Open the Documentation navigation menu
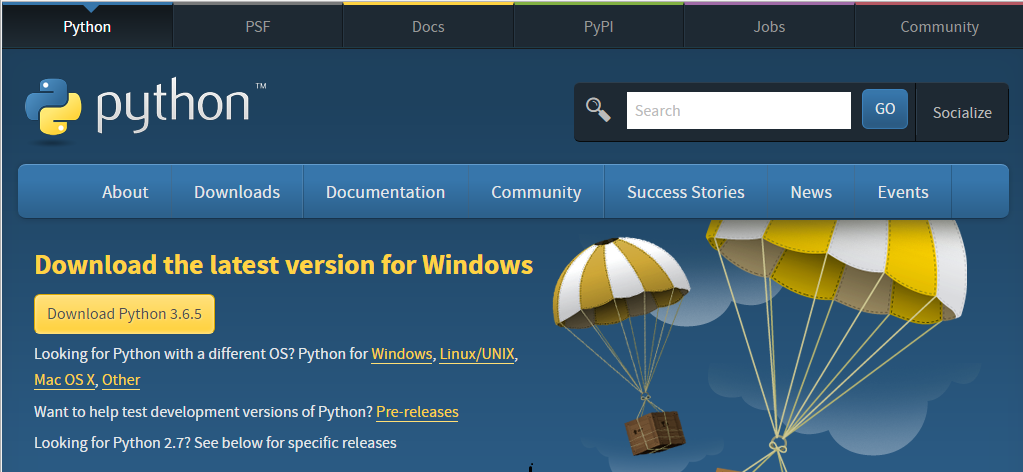 [x=386, y=192]
